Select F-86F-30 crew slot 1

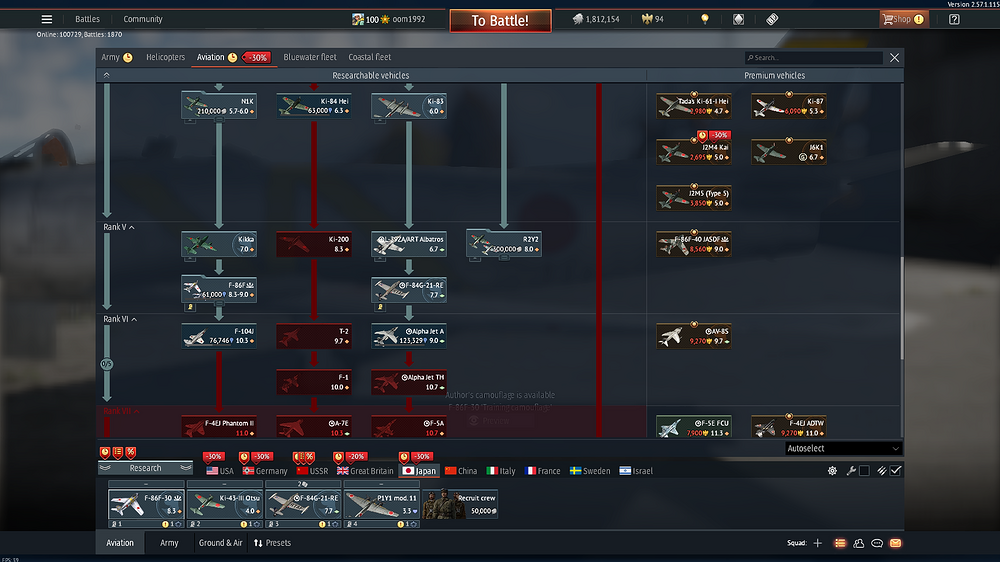pyautogui.click(x=146, y=505)
